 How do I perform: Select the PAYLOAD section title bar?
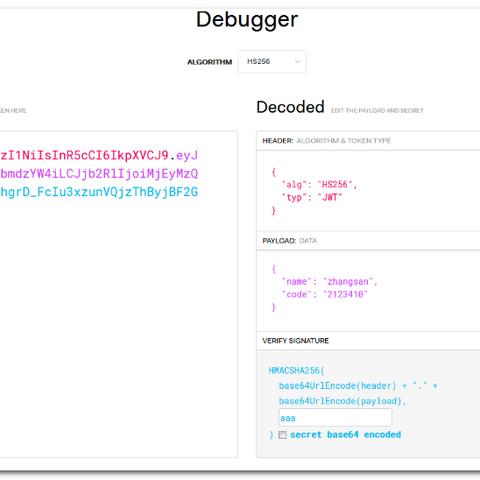click(368, 241)
